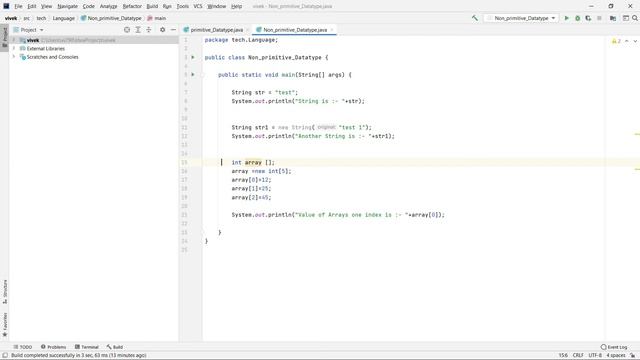Screen dimensions: 640x360
Task: Open the Tools menu
Action: click(183, 6)
